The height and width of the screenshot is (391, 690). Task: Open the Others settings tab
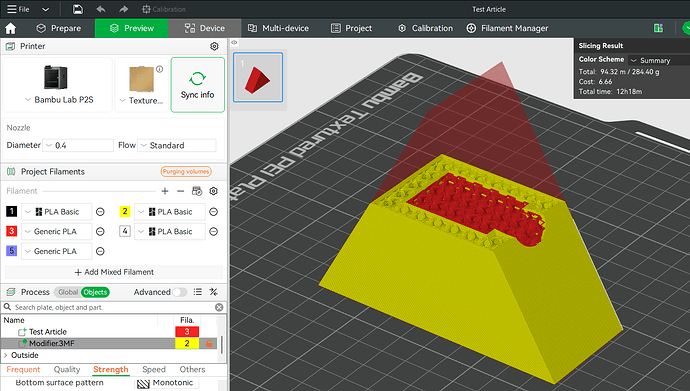[192, 369]
